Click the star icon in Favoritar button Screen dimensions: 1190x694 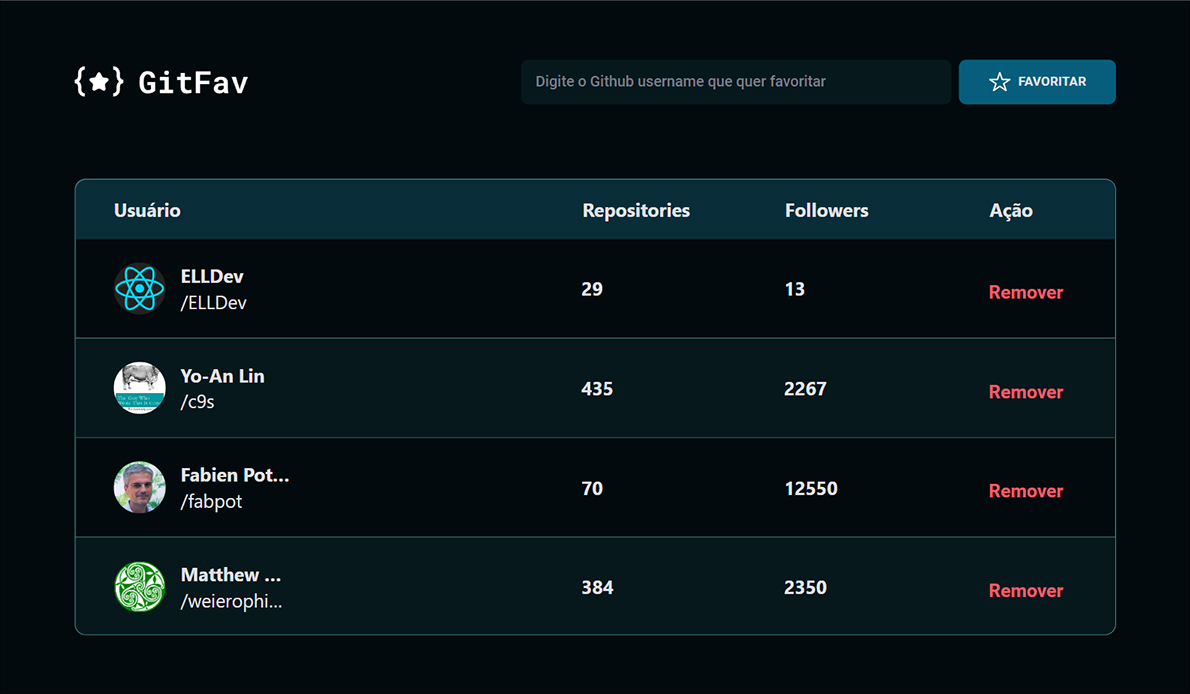(1000, 82)
